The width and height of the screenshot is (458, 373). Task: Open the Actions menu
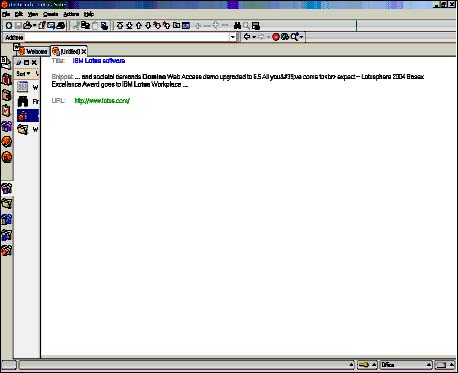point(71,14)
